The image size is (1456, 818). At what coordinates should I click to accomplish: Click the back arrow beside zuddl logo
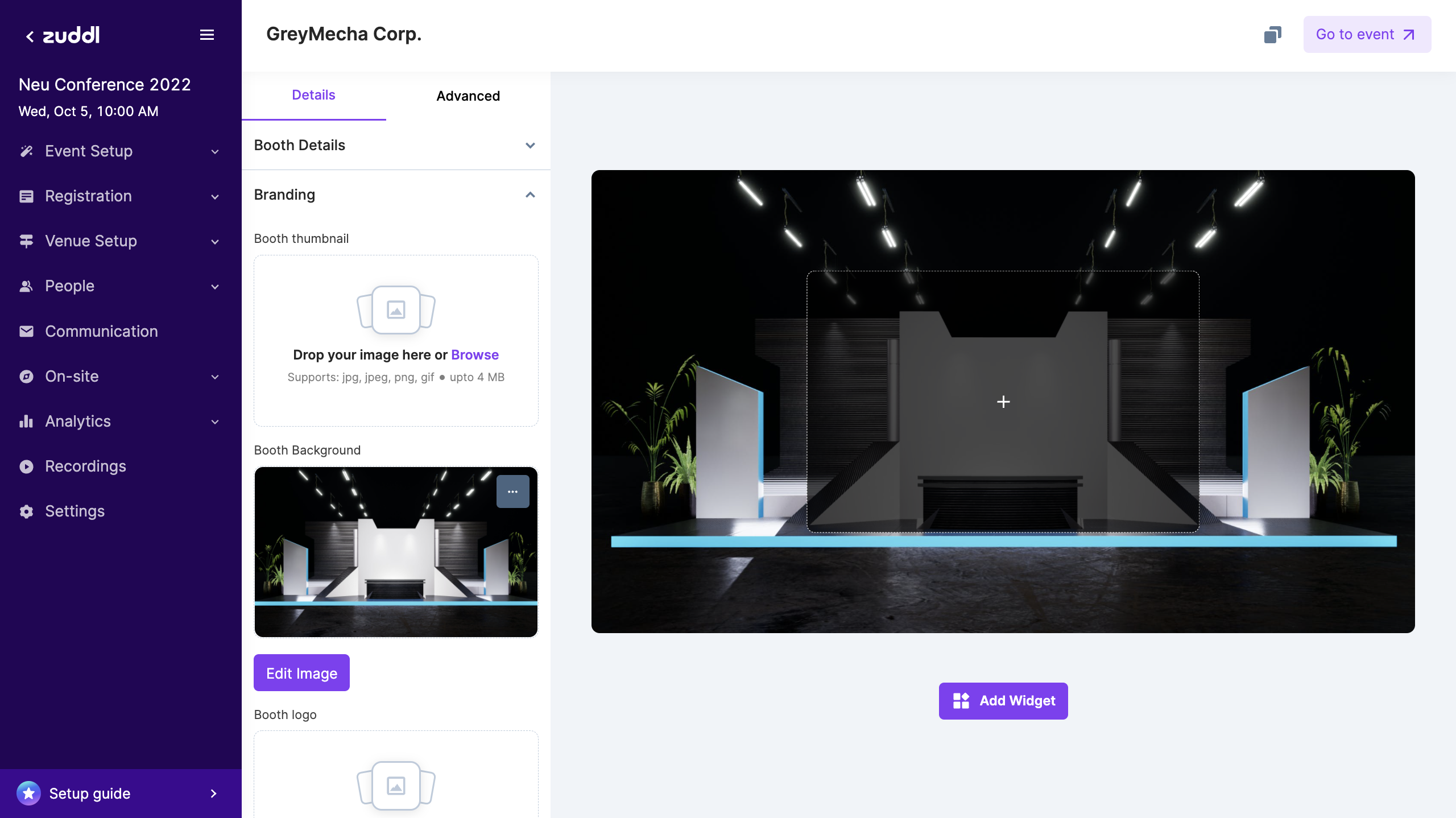click(x=30, y=36)
